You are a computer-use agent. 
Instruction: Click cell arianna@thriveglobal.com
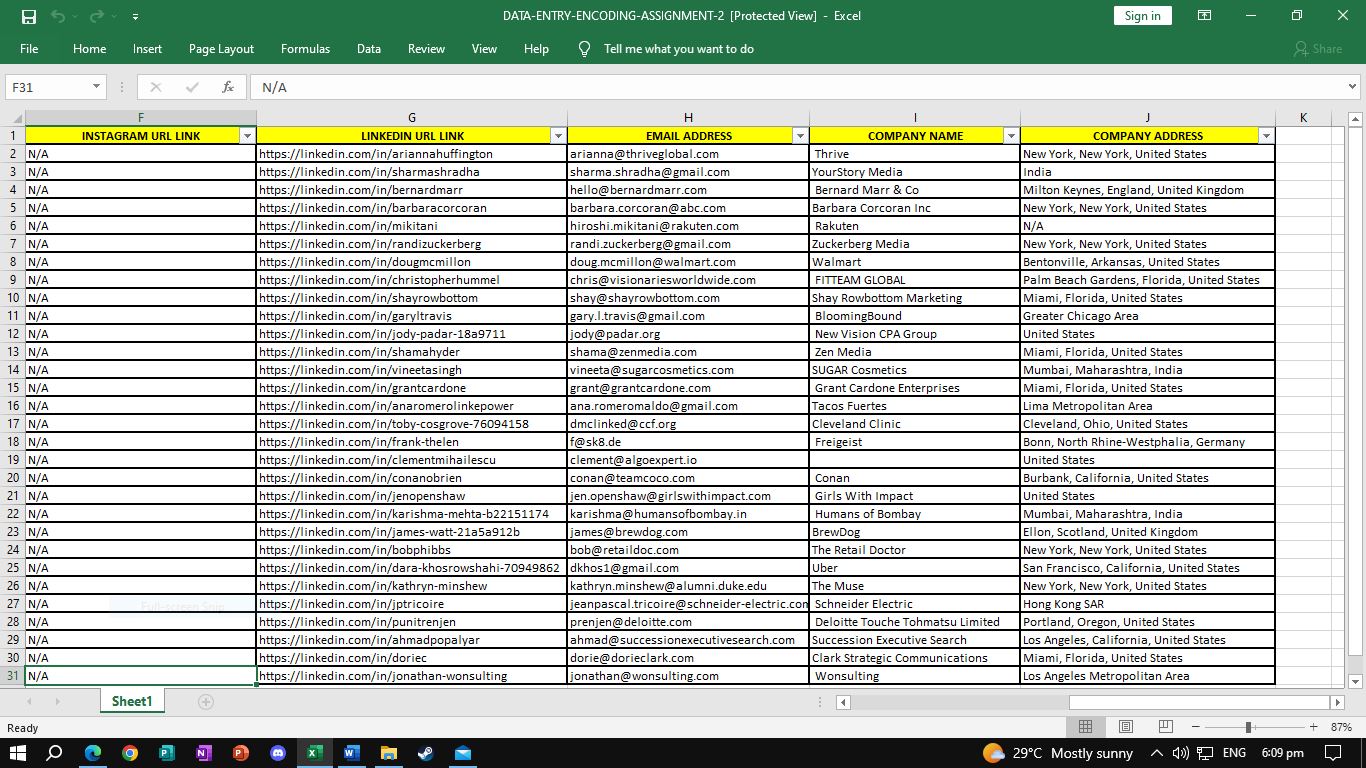point(688,154)
